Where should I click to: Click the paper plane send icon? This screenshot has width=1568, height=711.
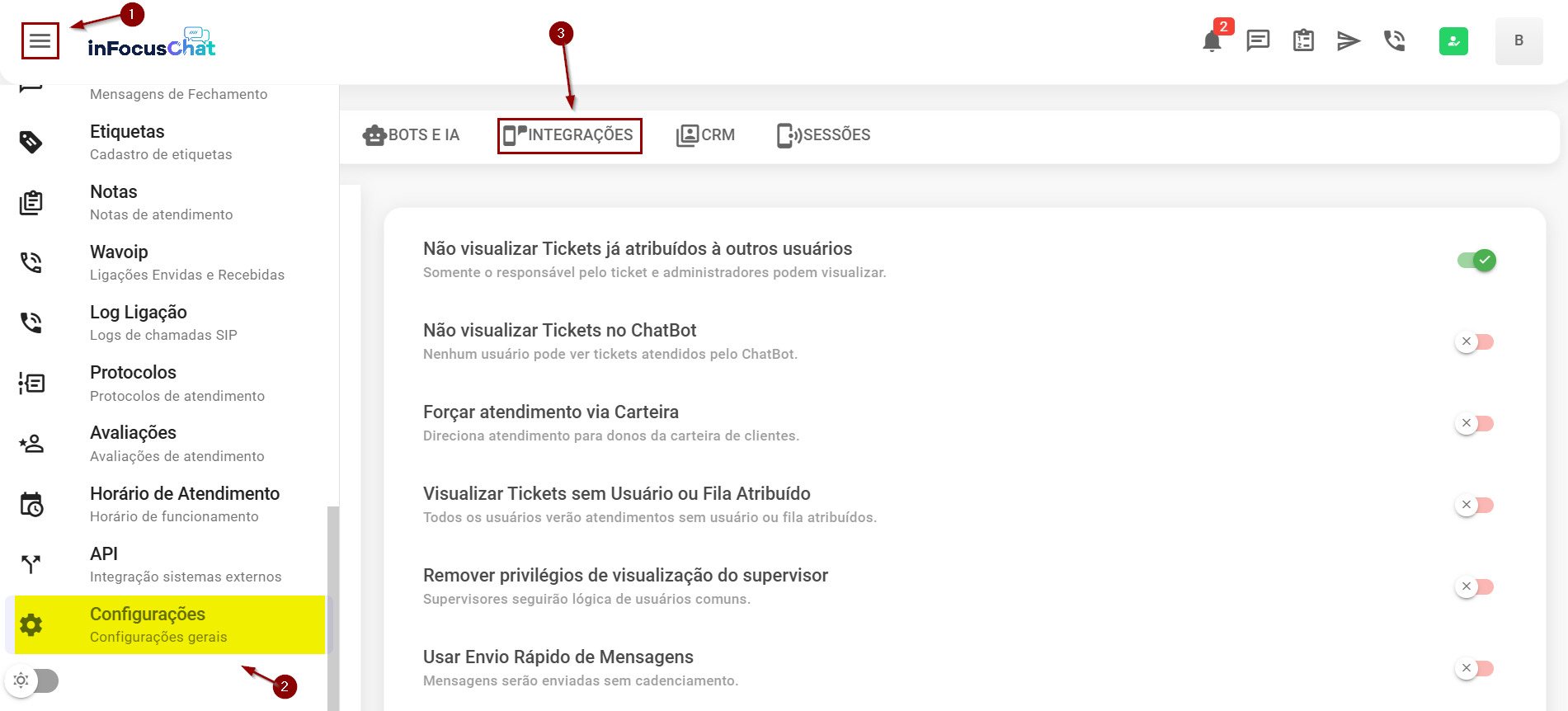1349,40
